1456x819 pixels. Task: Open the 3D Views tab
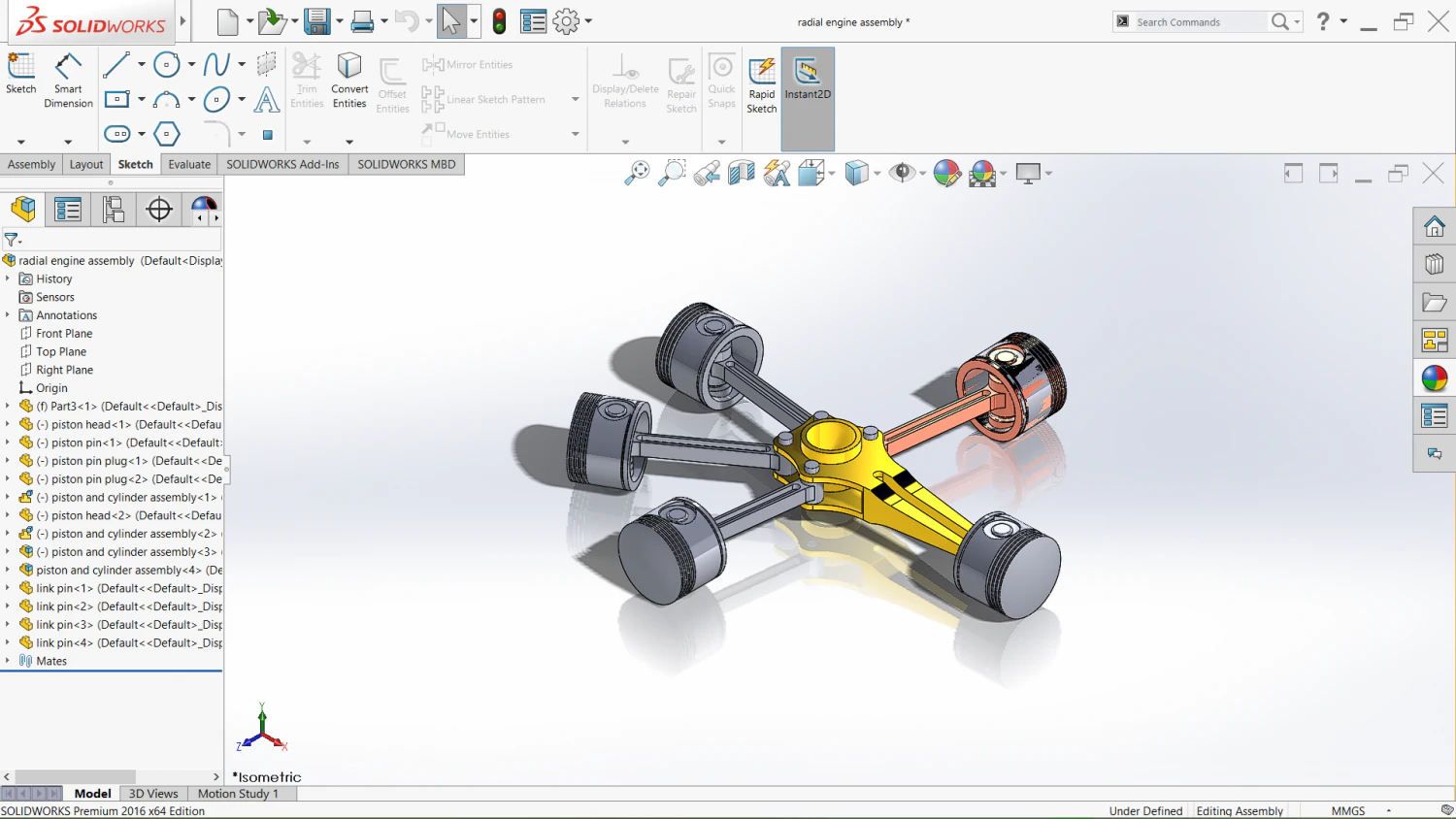(x=153, y=794)
